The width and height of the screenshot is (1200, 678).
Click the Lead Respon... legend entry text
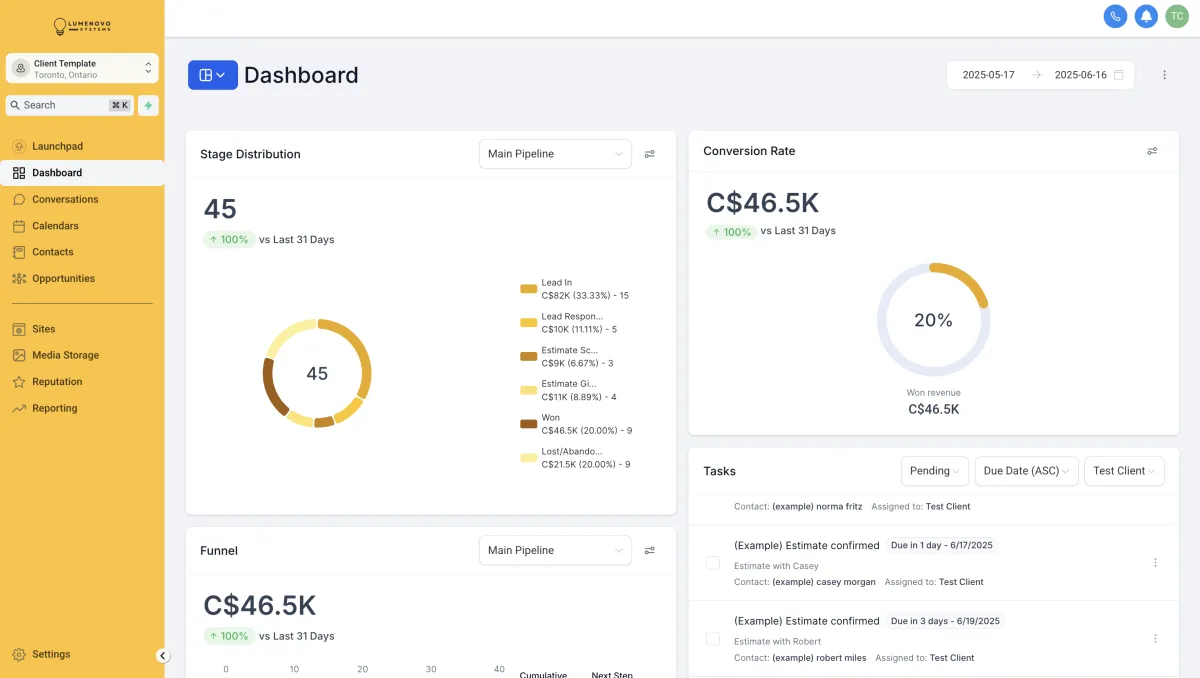580,323
